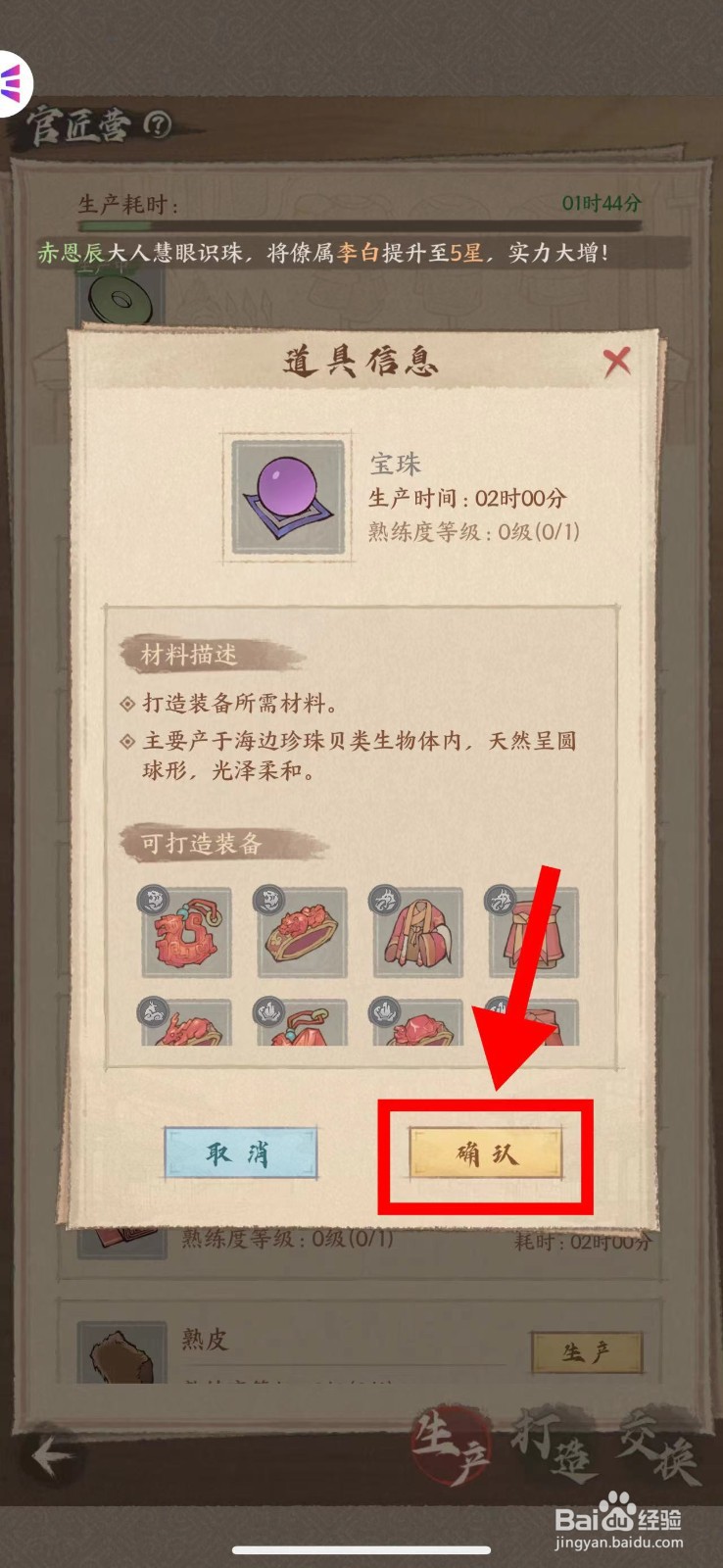Open the help question mark beside 官匠营
The width and height of the screenshot is (723, 1568).
point(157,124)
